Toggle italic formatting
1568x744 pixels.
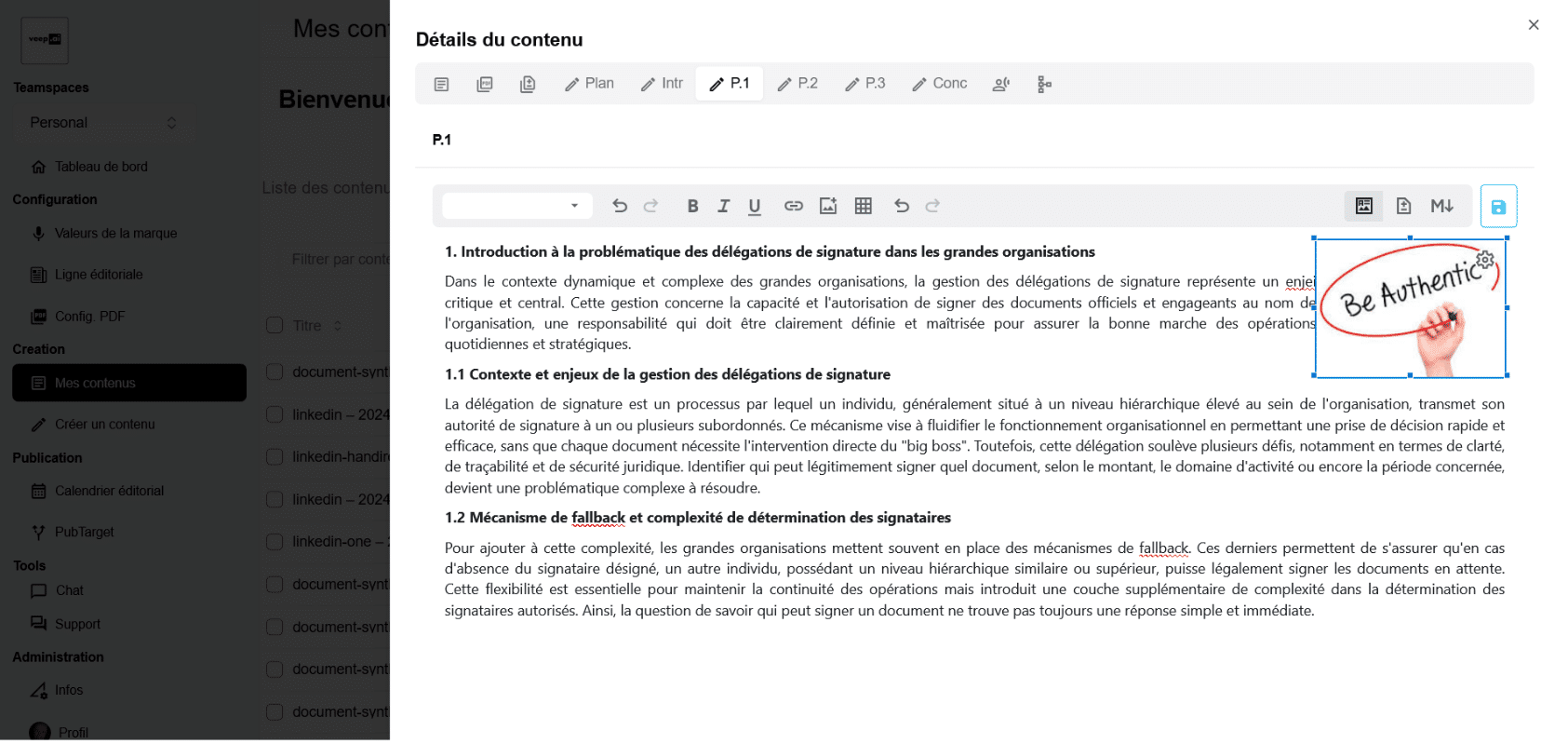click(723, 206)
